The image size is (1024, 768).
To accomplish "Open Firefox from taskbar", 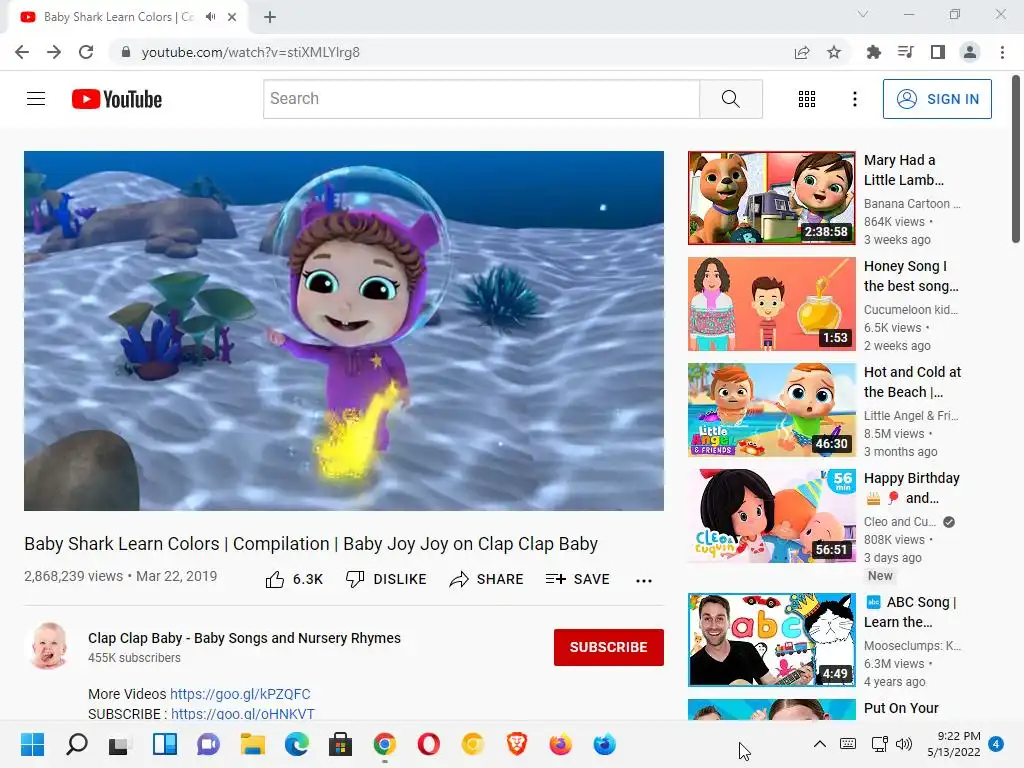I will 560,744.
